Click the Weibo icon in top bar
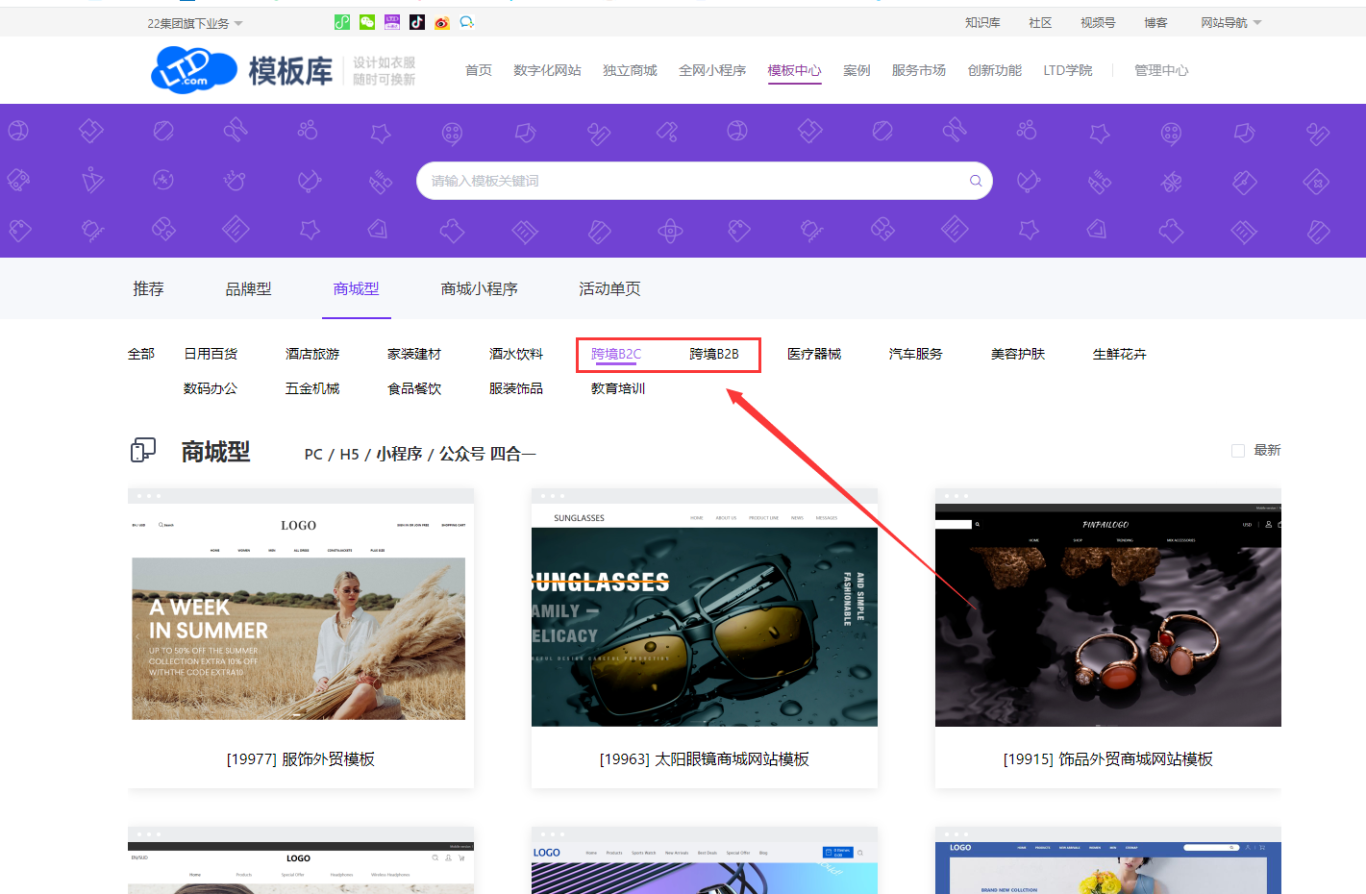This screenshot has height=894, width=1366. tap(442, 22)
